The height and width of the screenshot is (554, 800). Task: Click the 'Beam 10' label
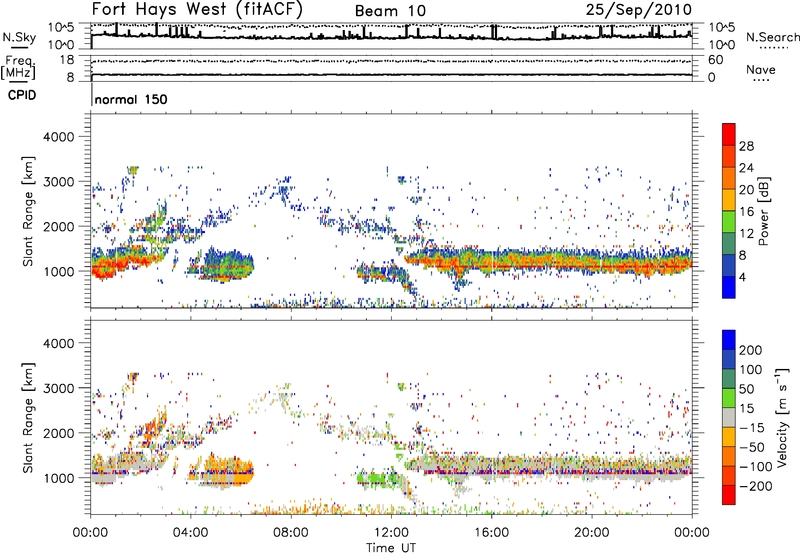[x=390, y=11]
